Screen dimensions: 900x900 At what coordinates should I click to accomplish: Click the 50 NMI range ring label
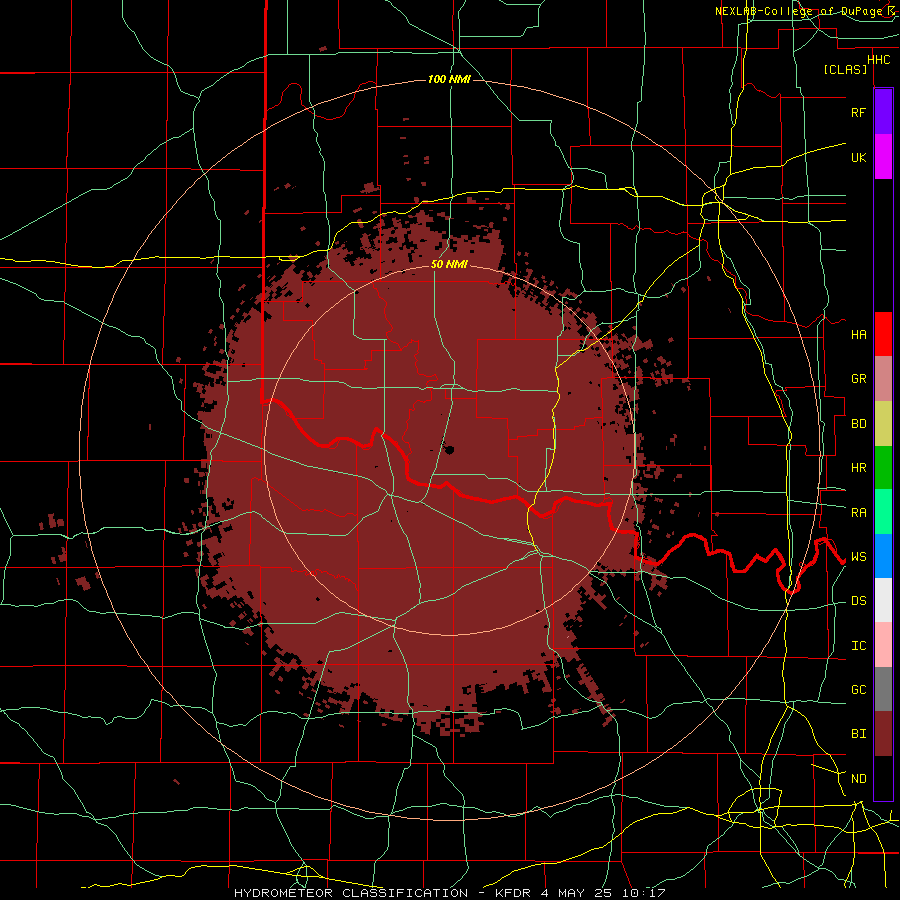coord(449,264)
